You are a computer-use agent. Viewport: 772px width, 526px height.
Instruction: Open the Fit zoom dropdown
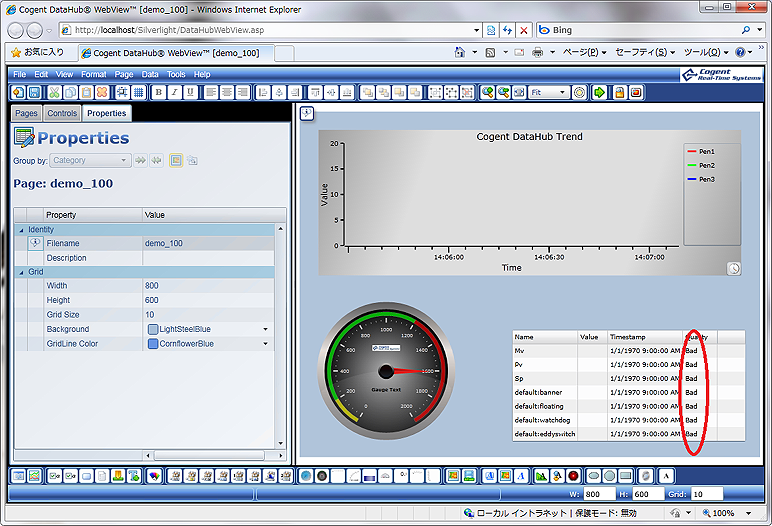548,92
